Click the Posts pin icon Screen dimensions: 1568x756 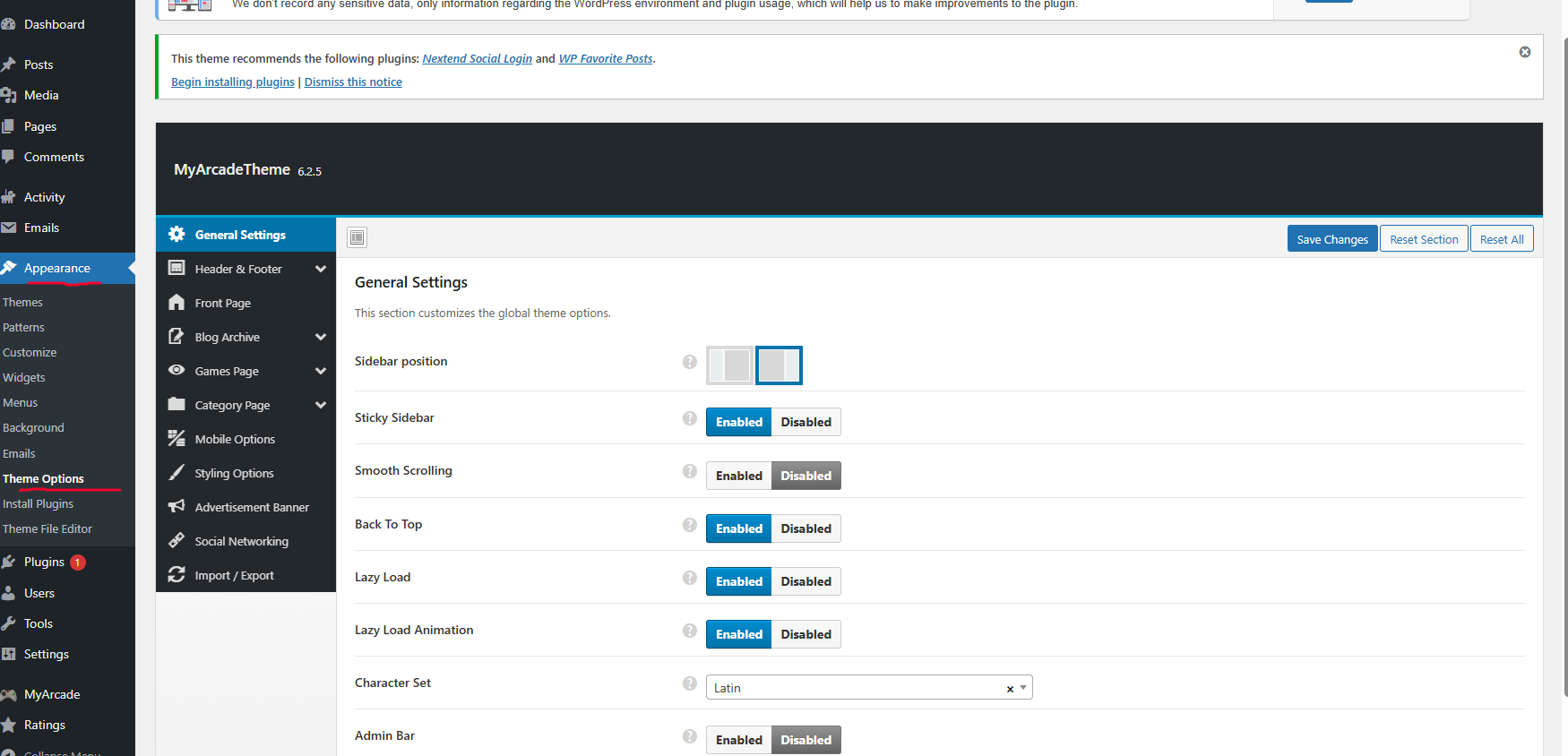coord(9,64)
